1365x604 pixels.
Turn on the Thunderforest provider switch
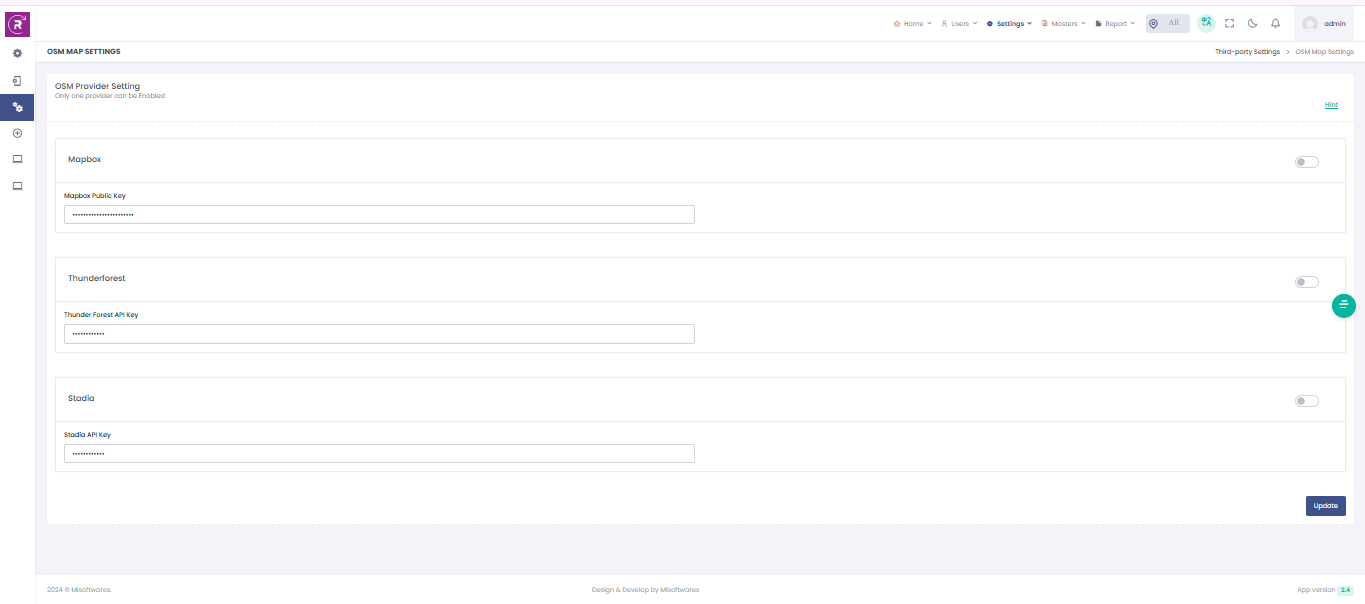[1306, 282]
